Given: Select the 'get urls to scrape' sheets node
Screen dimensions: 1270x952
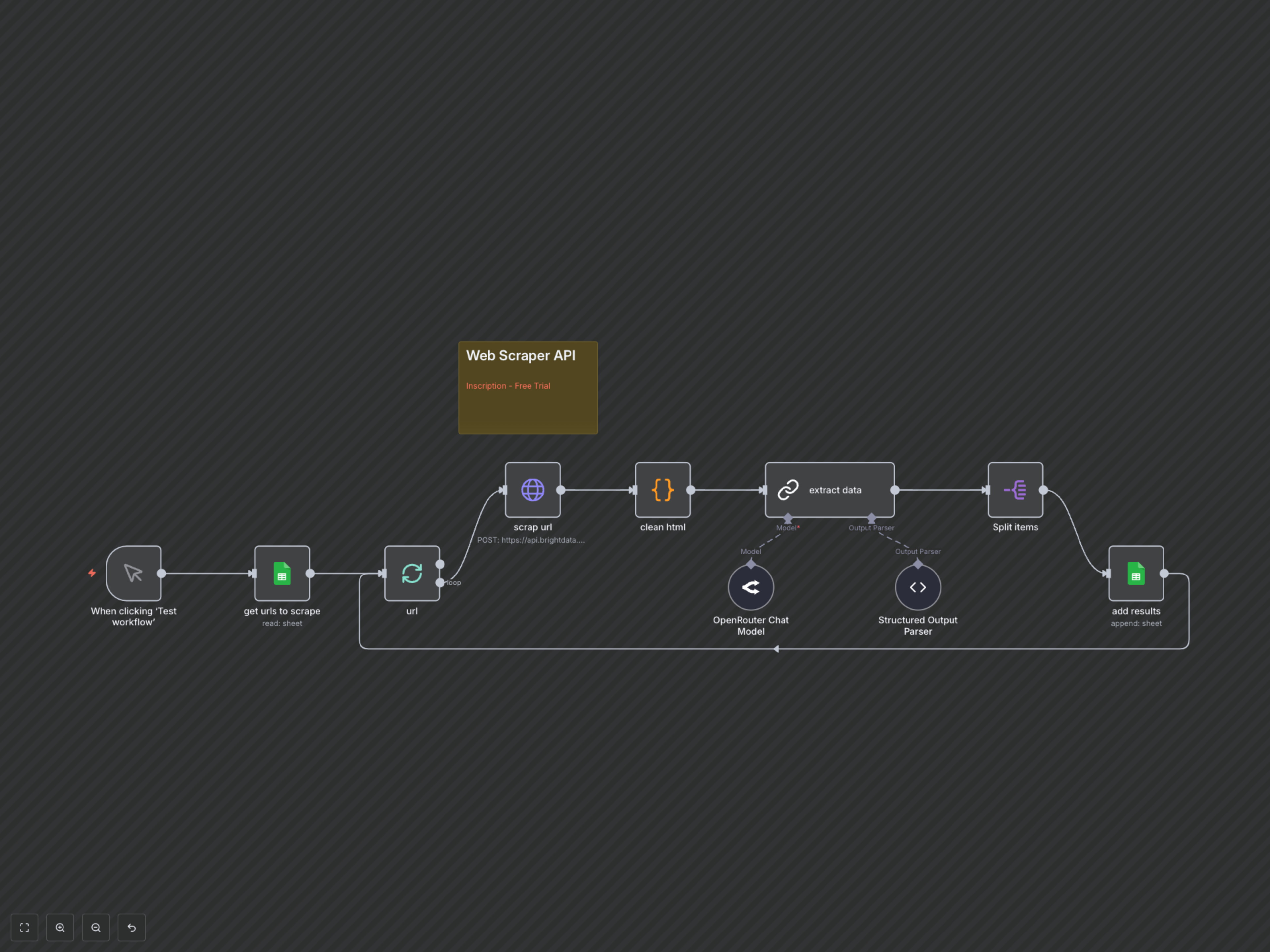Looking at the screenshot, I should pos(282,573).
